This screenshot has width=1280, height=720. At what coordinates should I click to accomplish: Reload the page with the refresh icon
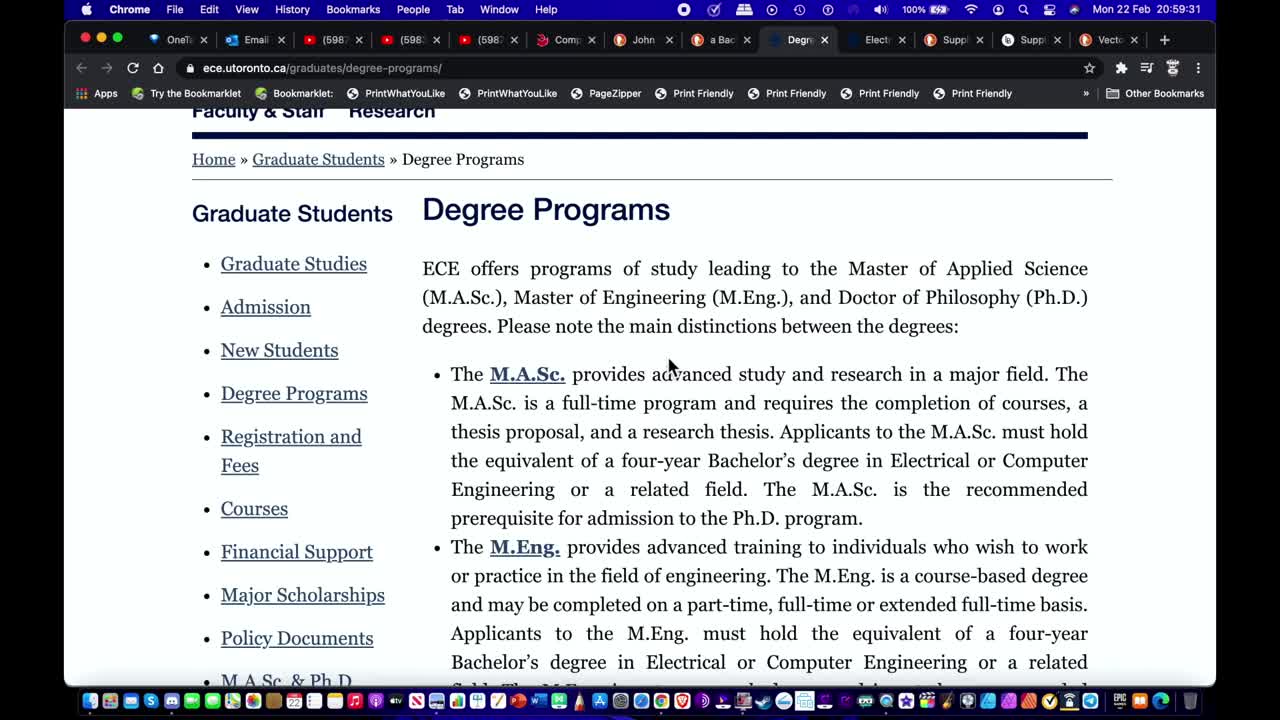[x=132, y=68]
